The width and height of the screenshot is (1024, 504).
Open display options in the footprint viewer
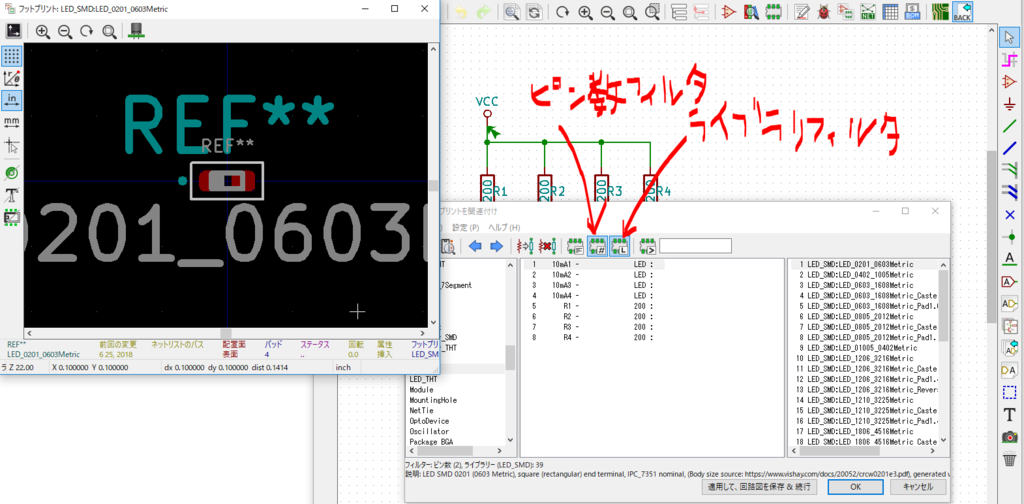[x=13, y=31]
